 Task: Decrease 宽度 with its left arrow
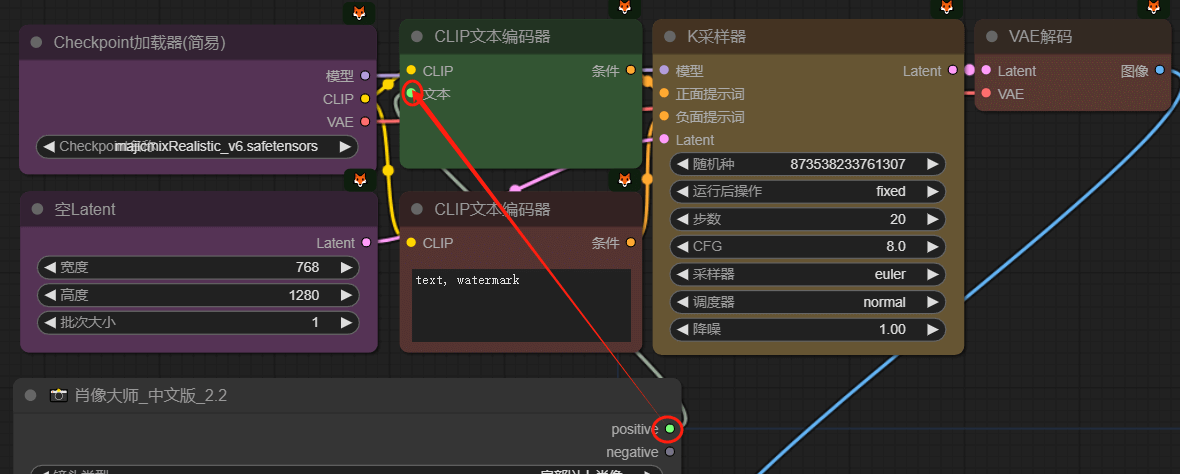[48, 267]
